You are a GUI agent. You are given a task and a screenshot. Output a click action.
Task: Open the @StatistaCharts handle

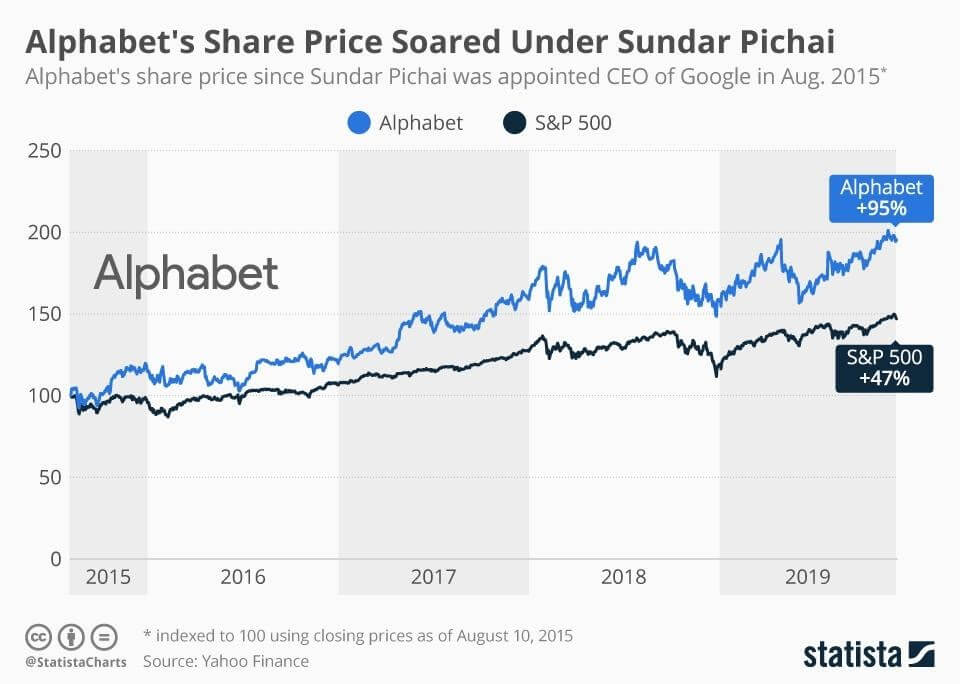click(x=76, y=662)
